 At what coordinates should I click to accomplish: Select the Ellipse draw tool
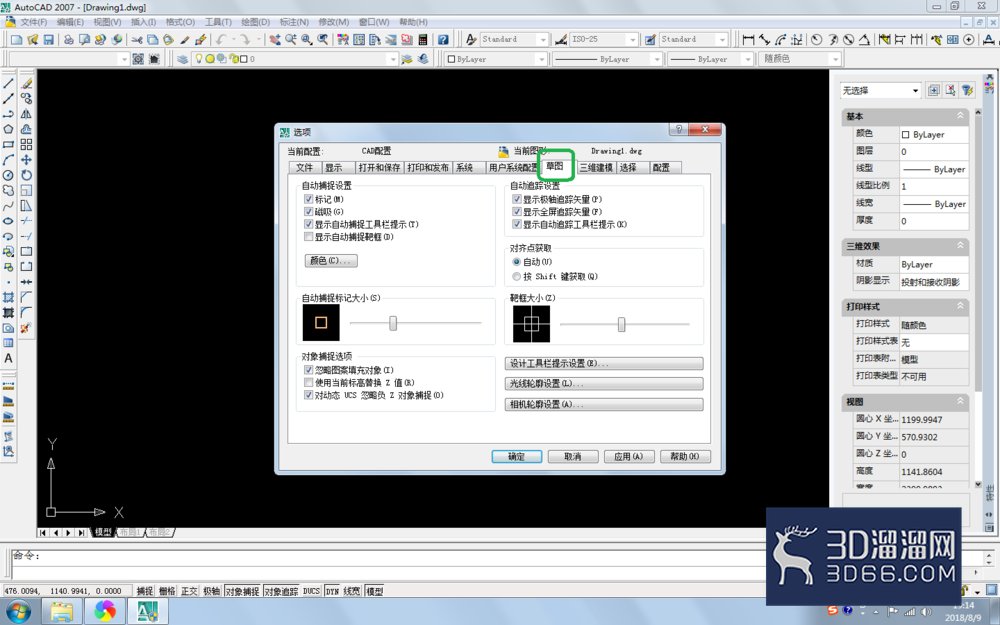[x=8, y=221]
